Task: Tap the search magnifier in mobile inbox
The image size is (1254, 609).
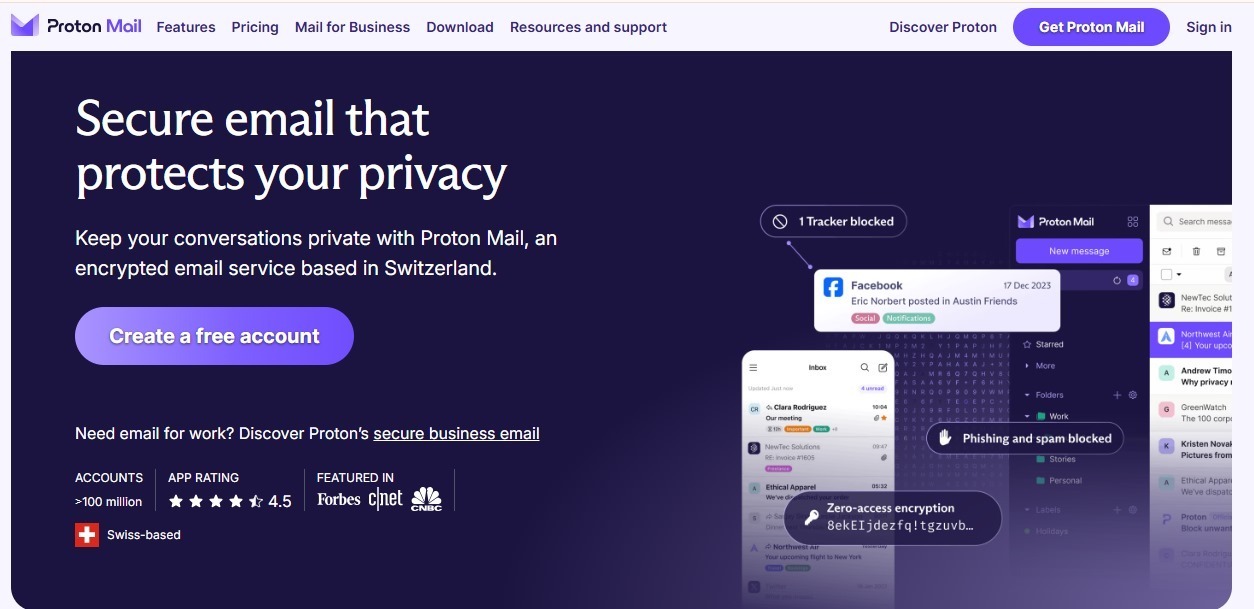Action: pyautogui.click(x=865, y=368)
